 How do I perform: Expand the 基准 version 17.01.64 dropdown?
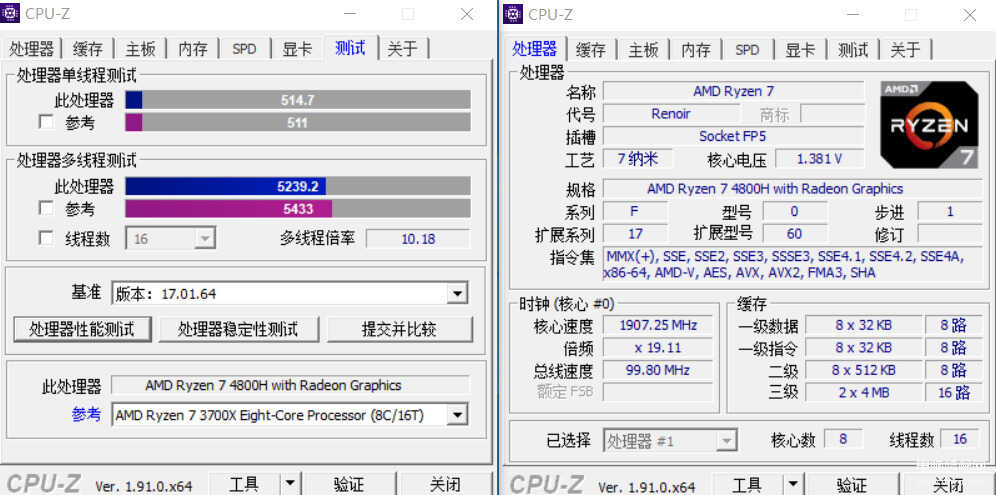pyautogui.click(x=457, y=294)
